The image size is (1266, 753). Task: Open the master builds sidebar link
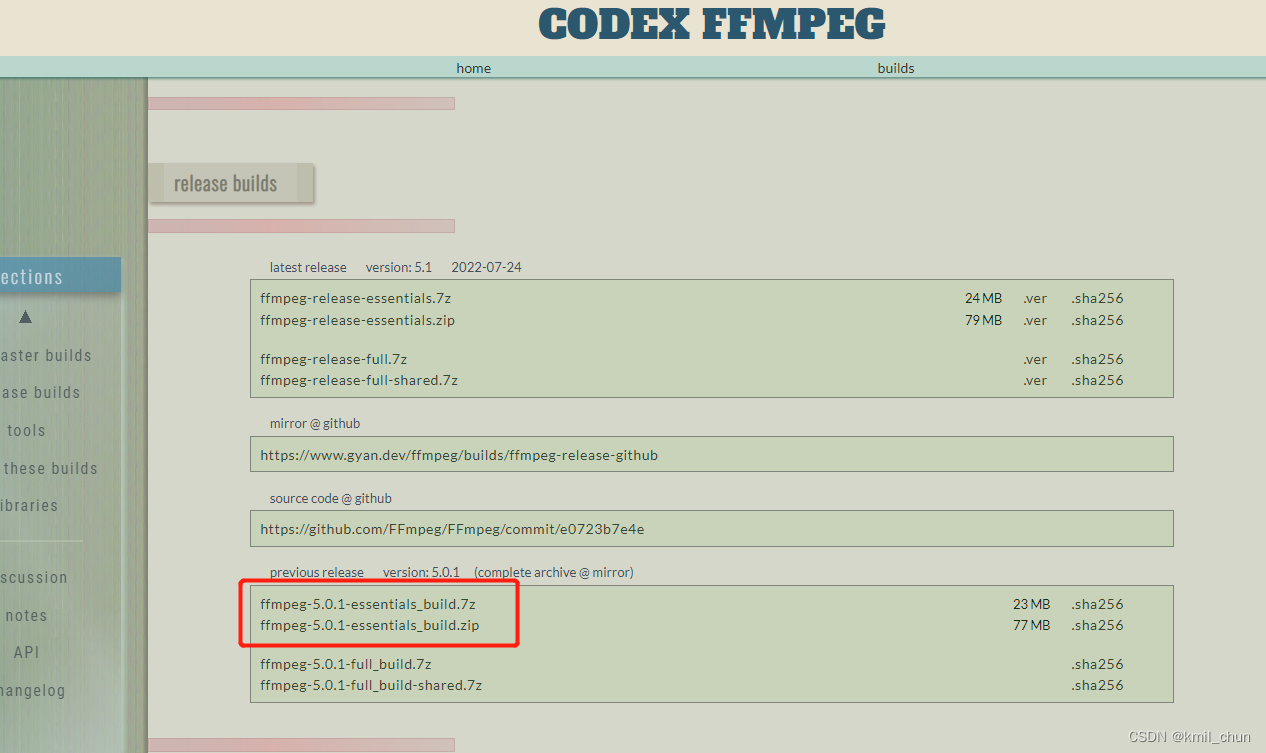46,355
